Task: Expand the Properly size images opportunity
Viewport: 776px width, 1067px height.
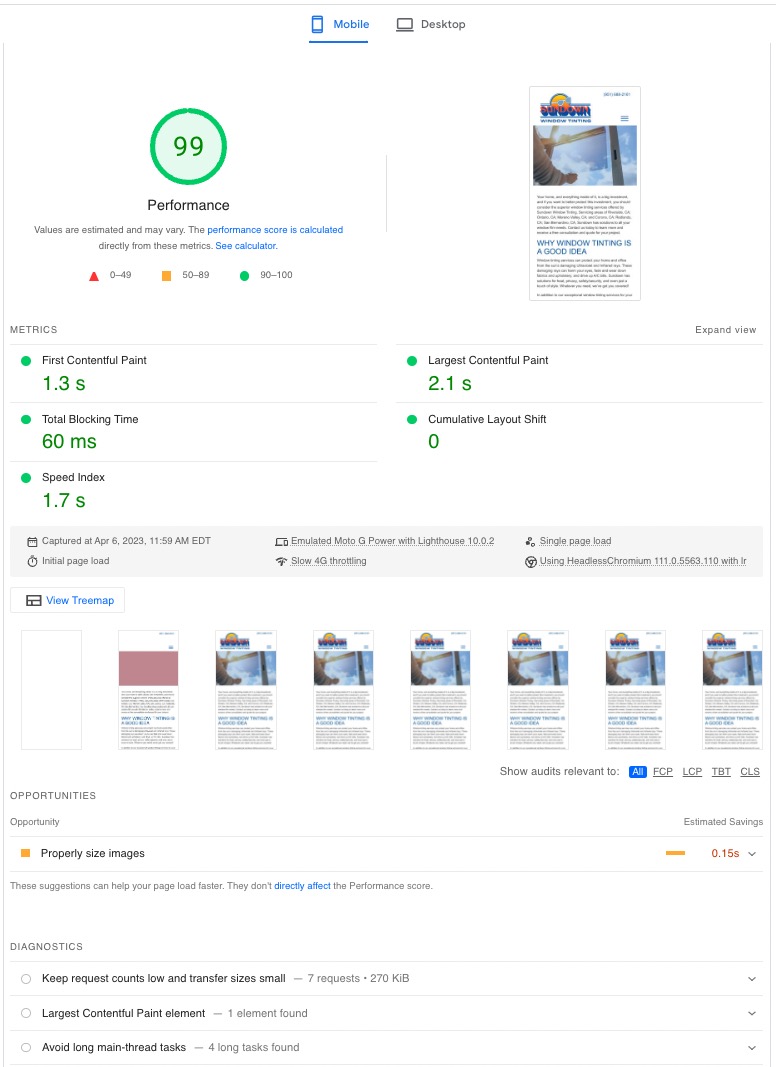Action: 751,854
